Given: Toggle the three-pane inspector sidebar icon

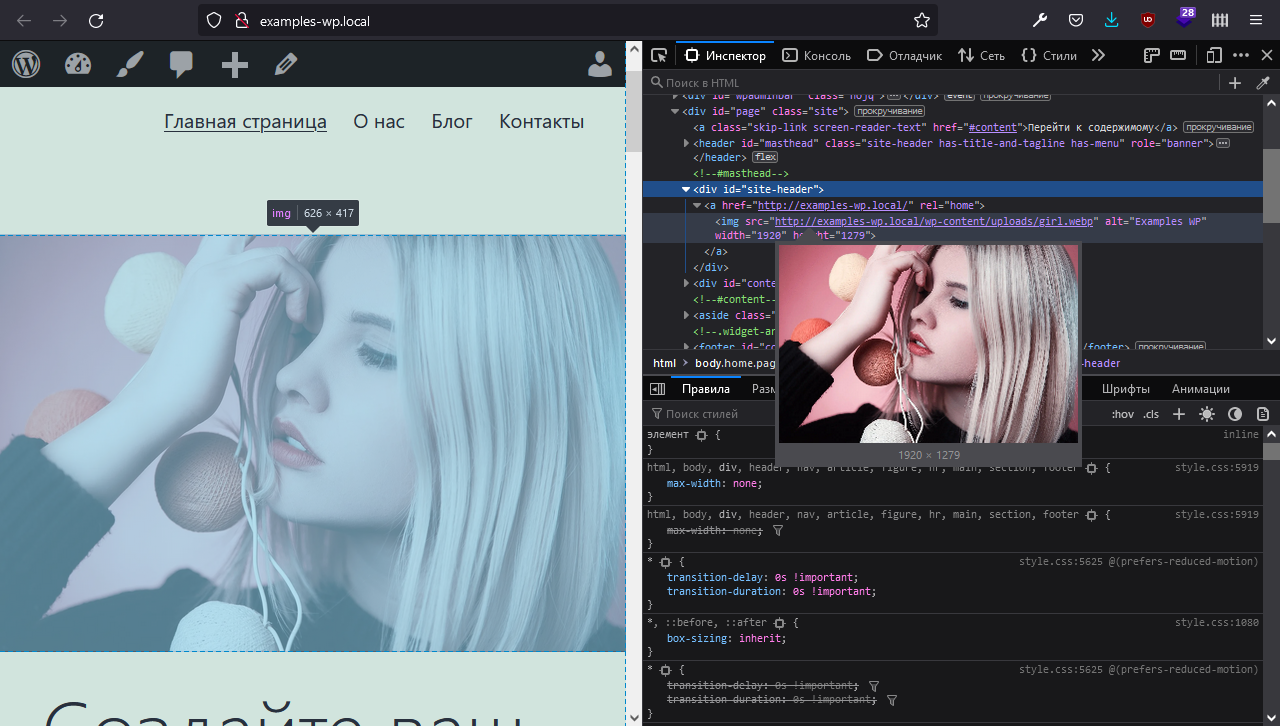Looking at the screenshot, I should [657, 389].
